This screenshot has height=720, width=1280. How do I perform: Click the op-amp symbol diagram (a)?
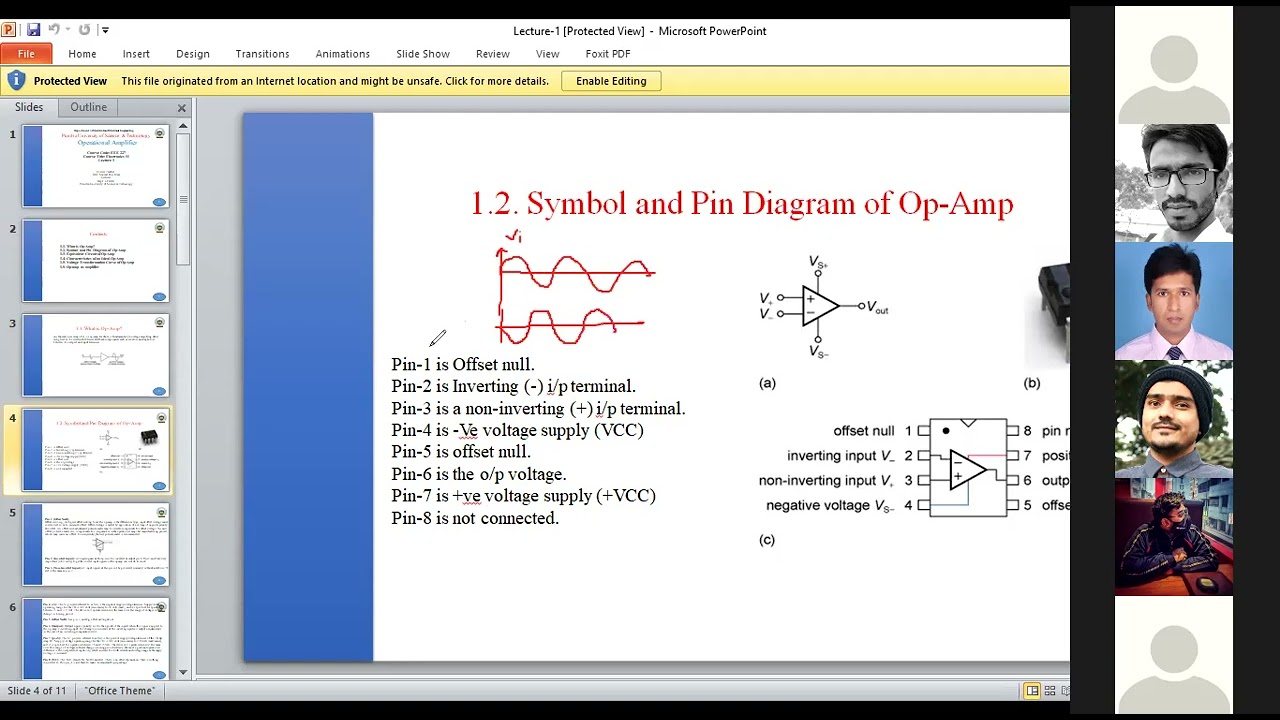(823, 307)
